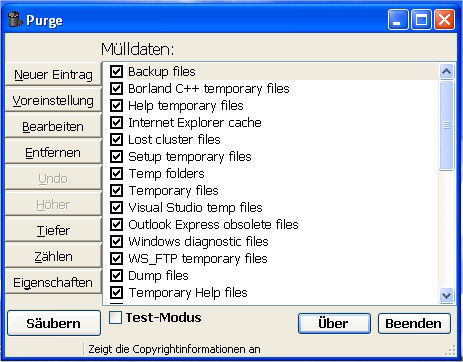
Task: Uncheck the Backup files checkbox
Action: pos(116,71)
